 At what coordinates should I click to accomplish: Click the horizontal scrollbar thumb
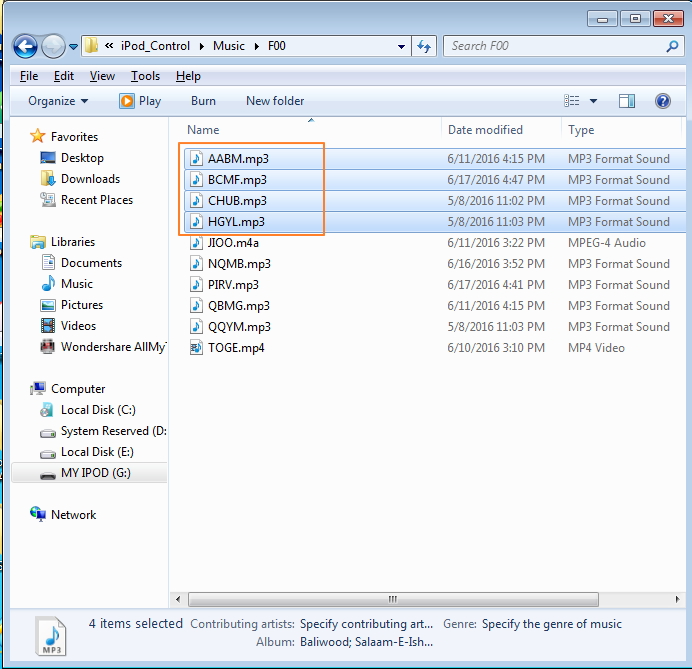(390, 599)
